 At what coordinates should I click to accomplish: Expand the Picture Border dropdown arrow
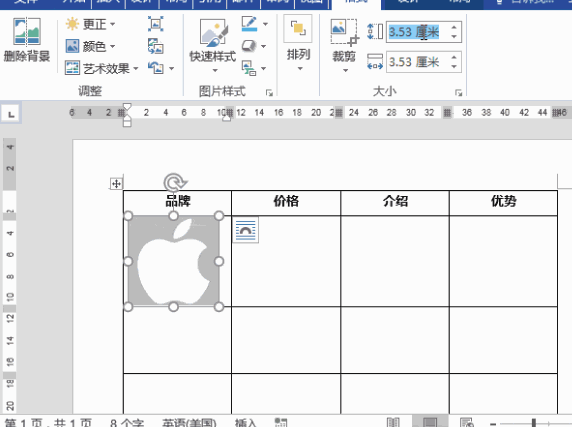coord(266,24)
